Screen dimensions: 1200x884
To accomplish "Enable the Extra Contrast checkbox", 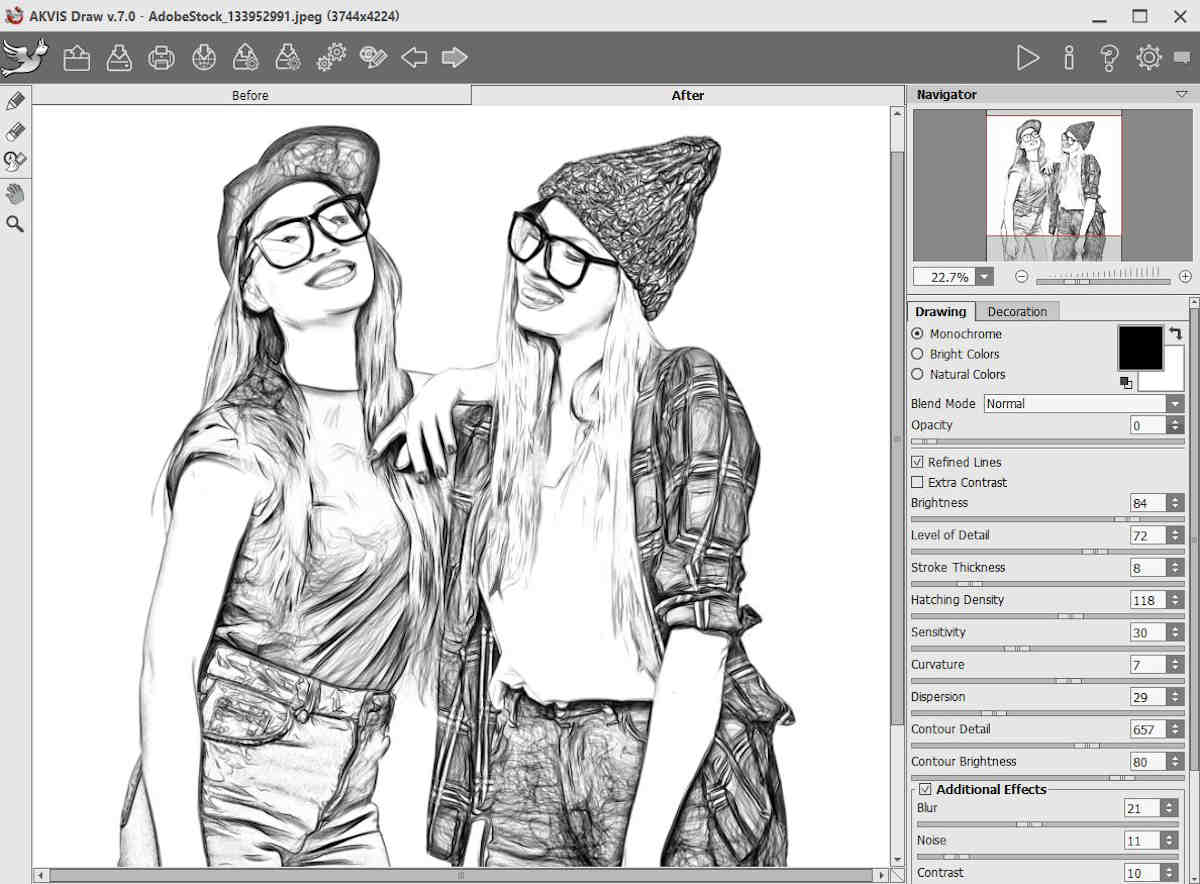I will point(917,482).
